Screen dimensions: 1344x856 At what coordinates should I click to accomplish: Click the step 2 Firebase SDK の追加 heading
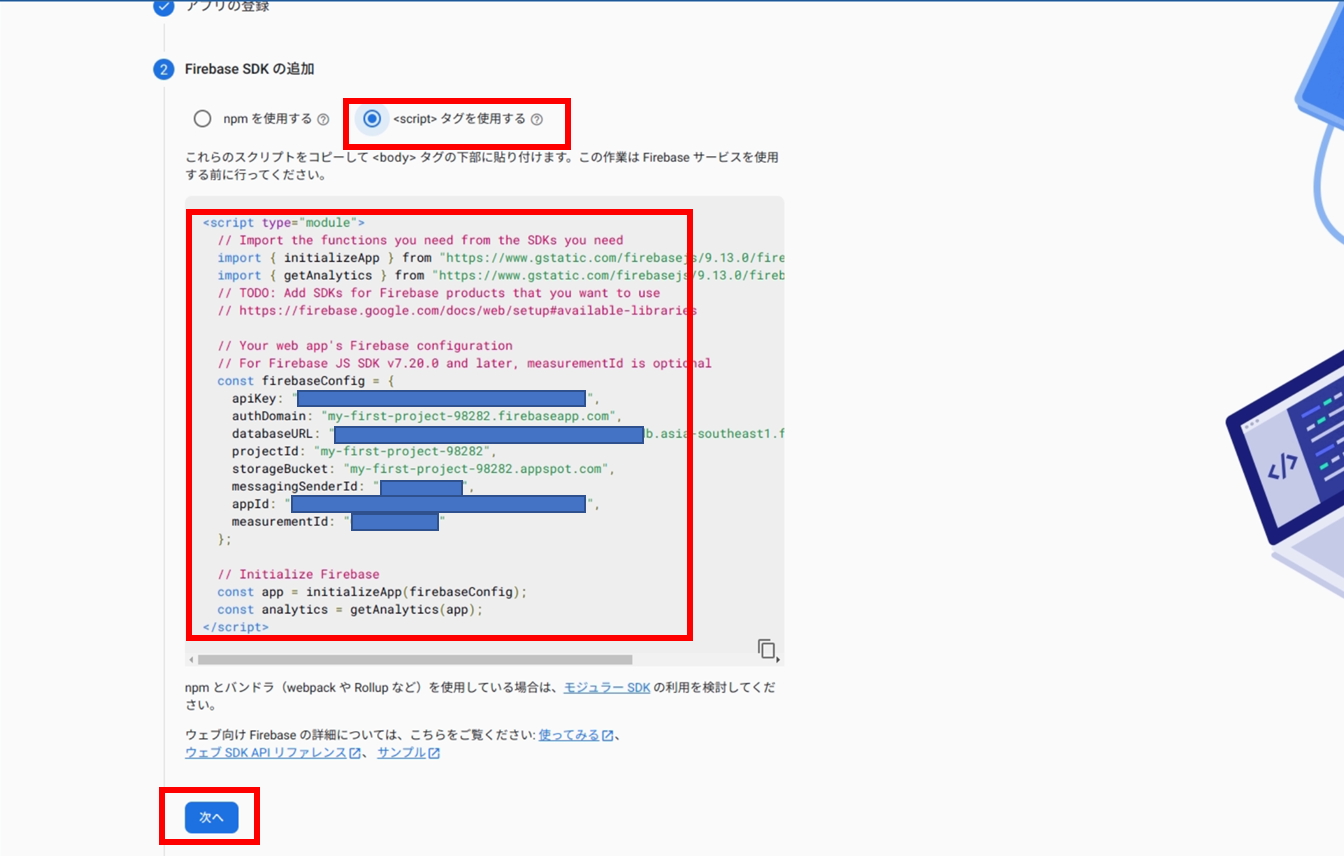pyautogui.click(x=249, y=69)
